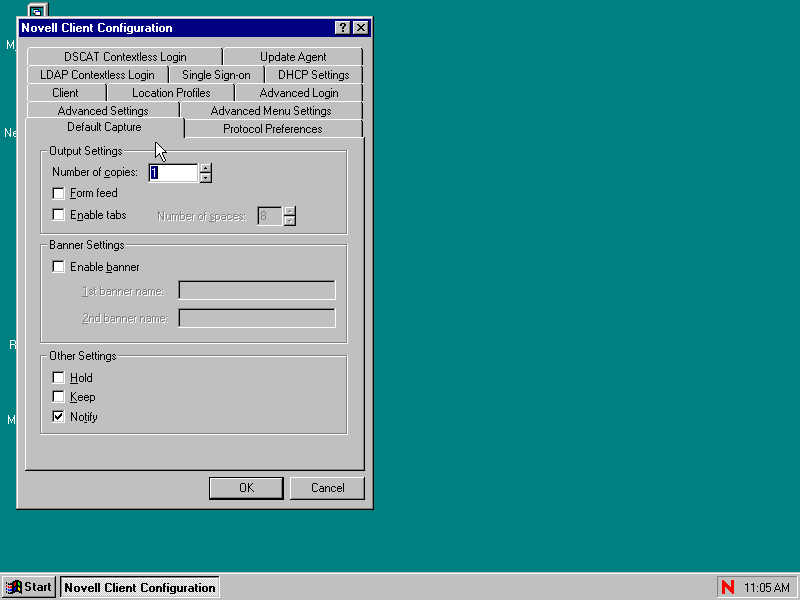Toggle the Keep checkbox
This screenshot has width=800, height=600.
[59, 396]
